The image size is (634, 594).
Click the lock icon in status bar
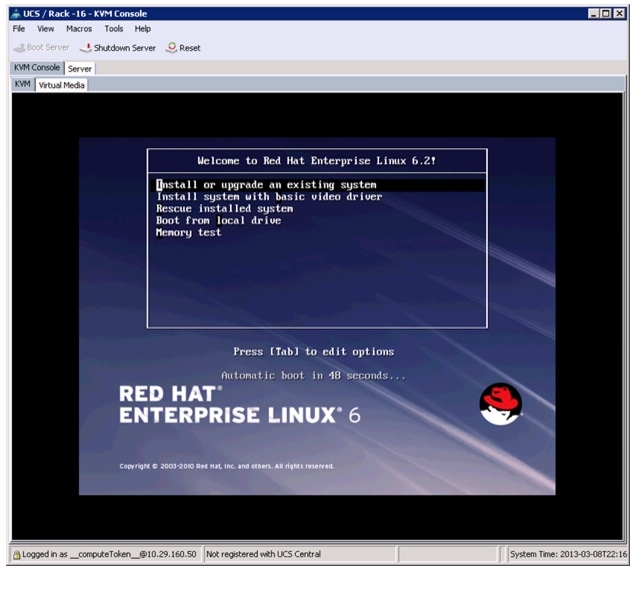[17, 555]
